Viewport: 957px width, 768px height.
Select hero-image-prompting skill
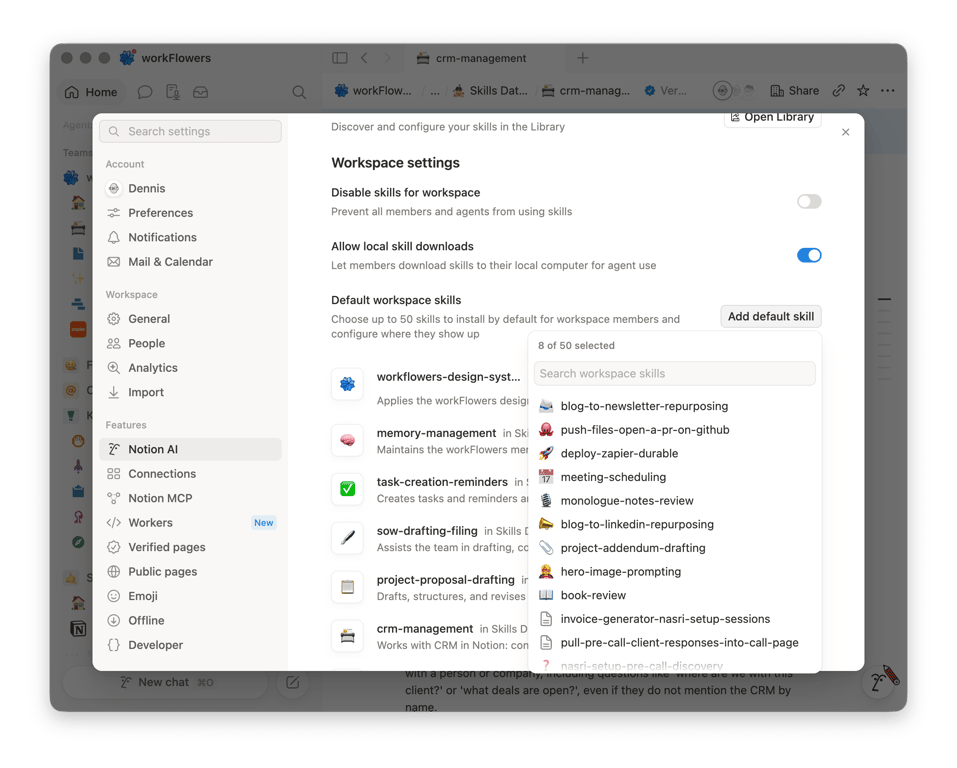pyautogui.click(x=674, y=571)
